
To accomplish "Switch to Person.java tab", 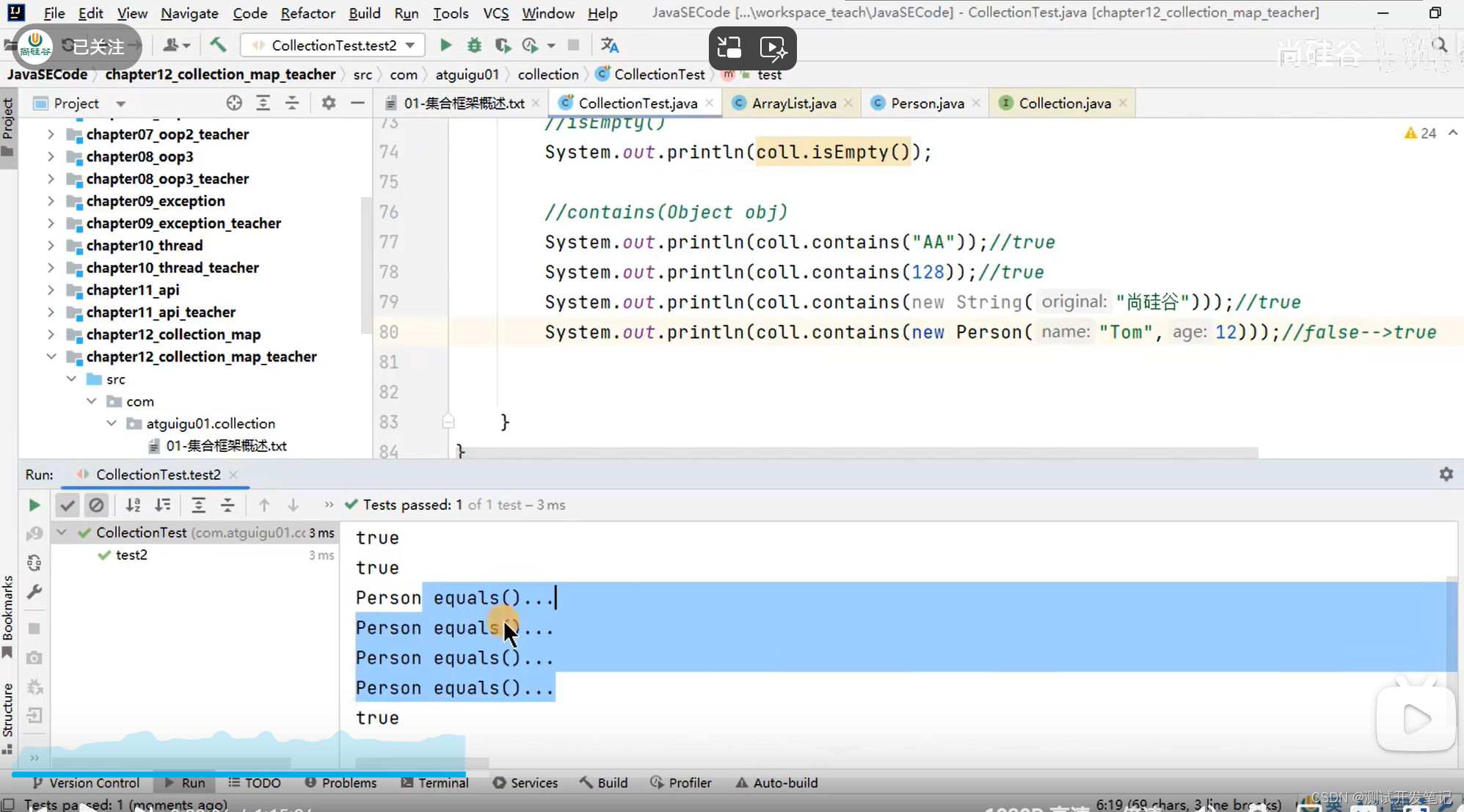I will coord(927,103).
